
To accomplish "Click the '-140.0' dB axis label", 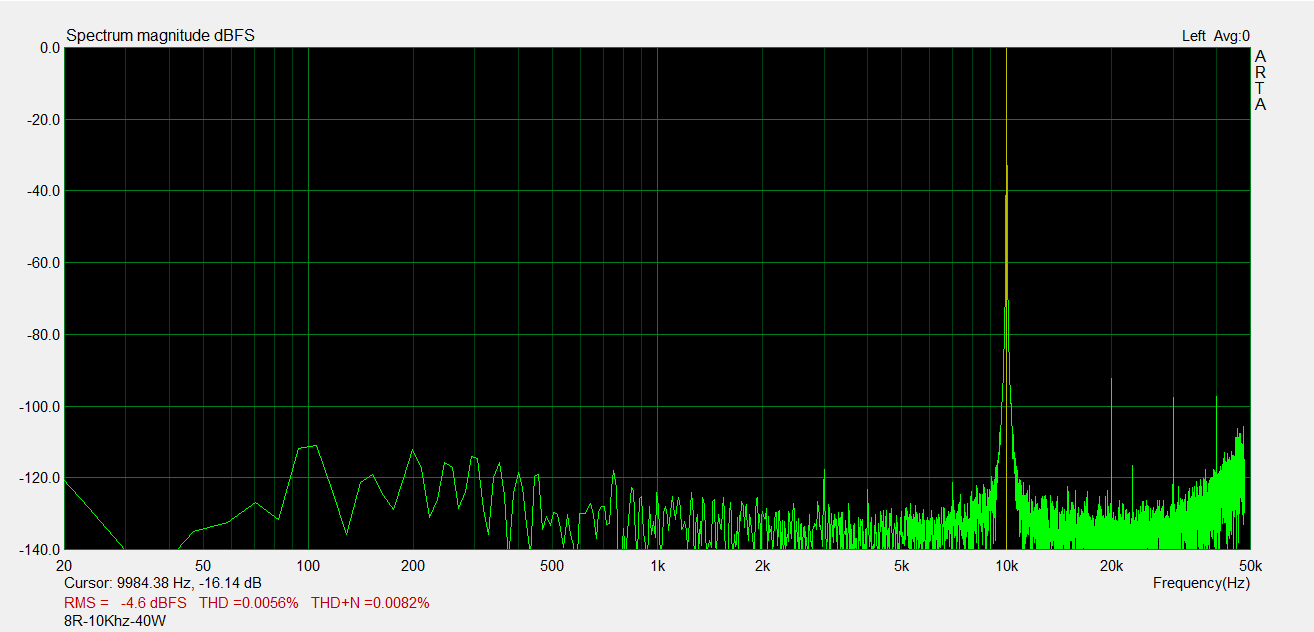I will pyautogui.click(x=38, y=550).
